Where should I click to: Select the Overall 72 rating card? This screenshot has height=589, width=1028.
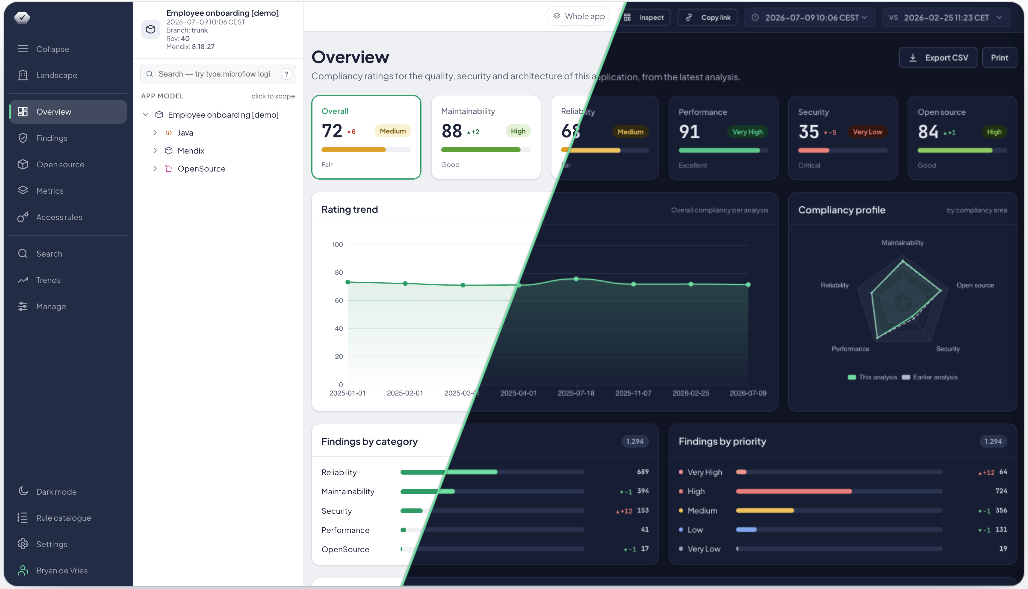click(x=366, y=137)
